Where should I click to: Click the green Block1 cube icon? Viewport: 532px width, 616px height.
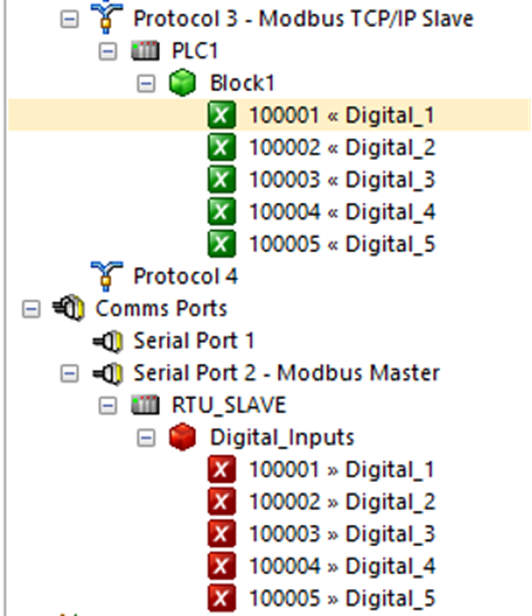click(x=182, y=83)
